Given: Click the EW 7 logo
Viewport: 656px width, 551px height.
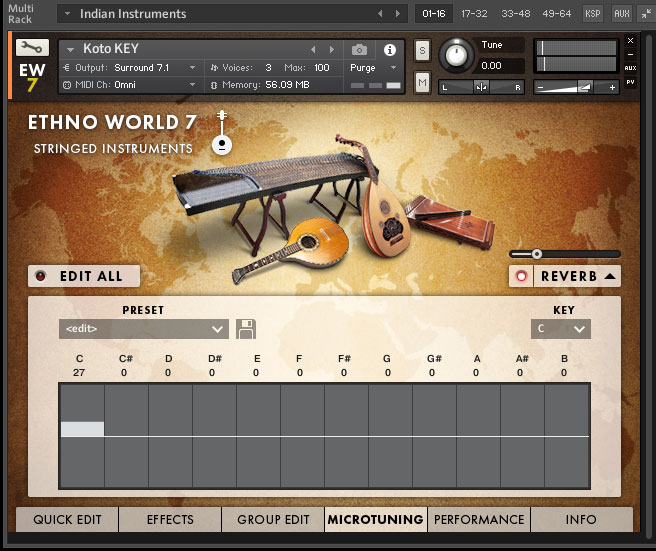Looking at the screenshot, I should pos(32,77).
